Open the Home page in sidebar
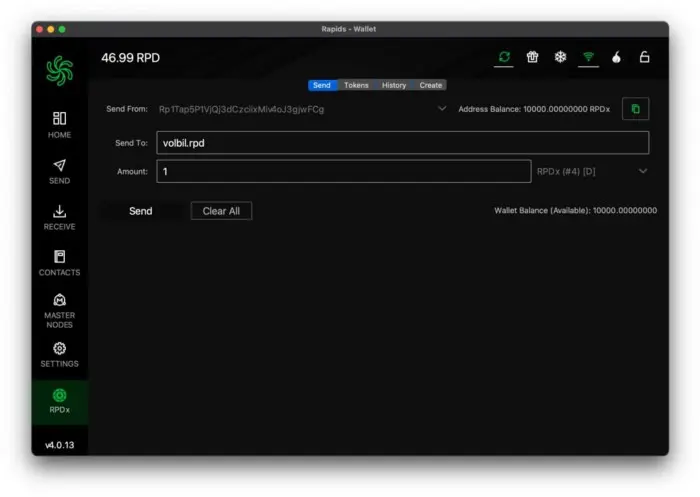Screen dimensions: 700x497 tap(59, 125)
